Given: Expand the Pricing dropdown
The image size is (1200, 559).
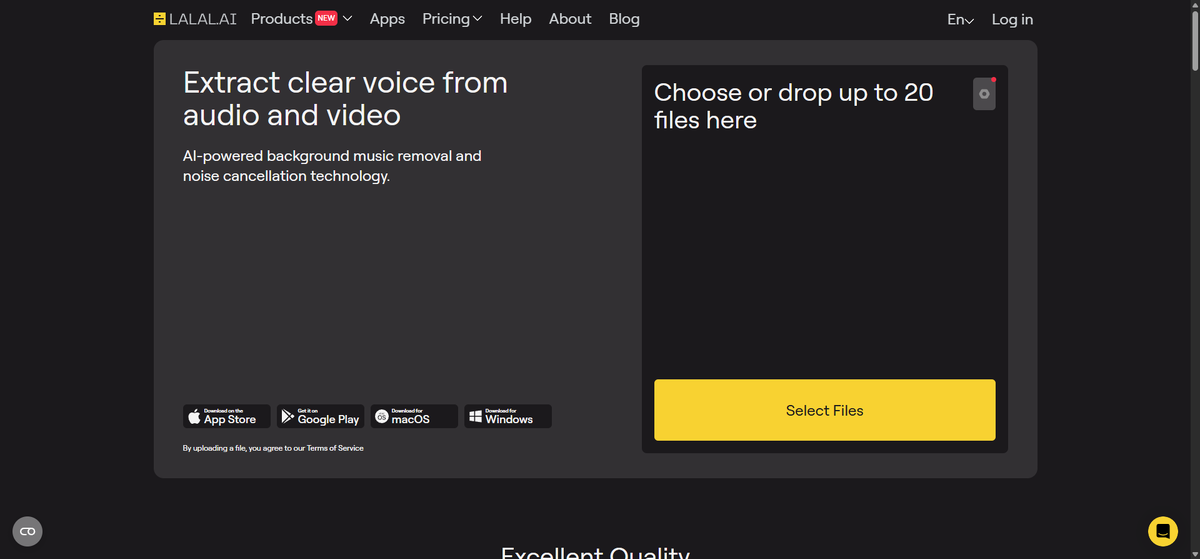Looking at the screenshot, I should click(x=452, y=19).
